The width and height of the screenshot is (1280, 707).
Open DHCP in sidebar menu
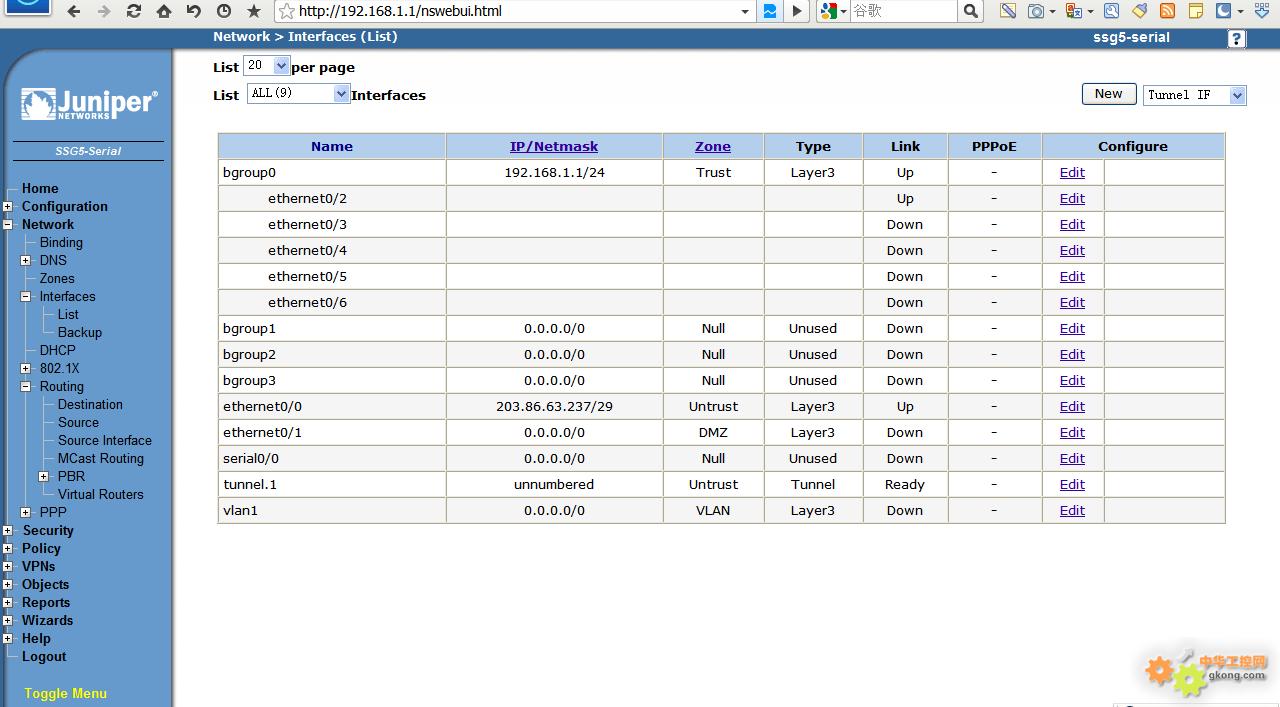click(x=58, y=350)
